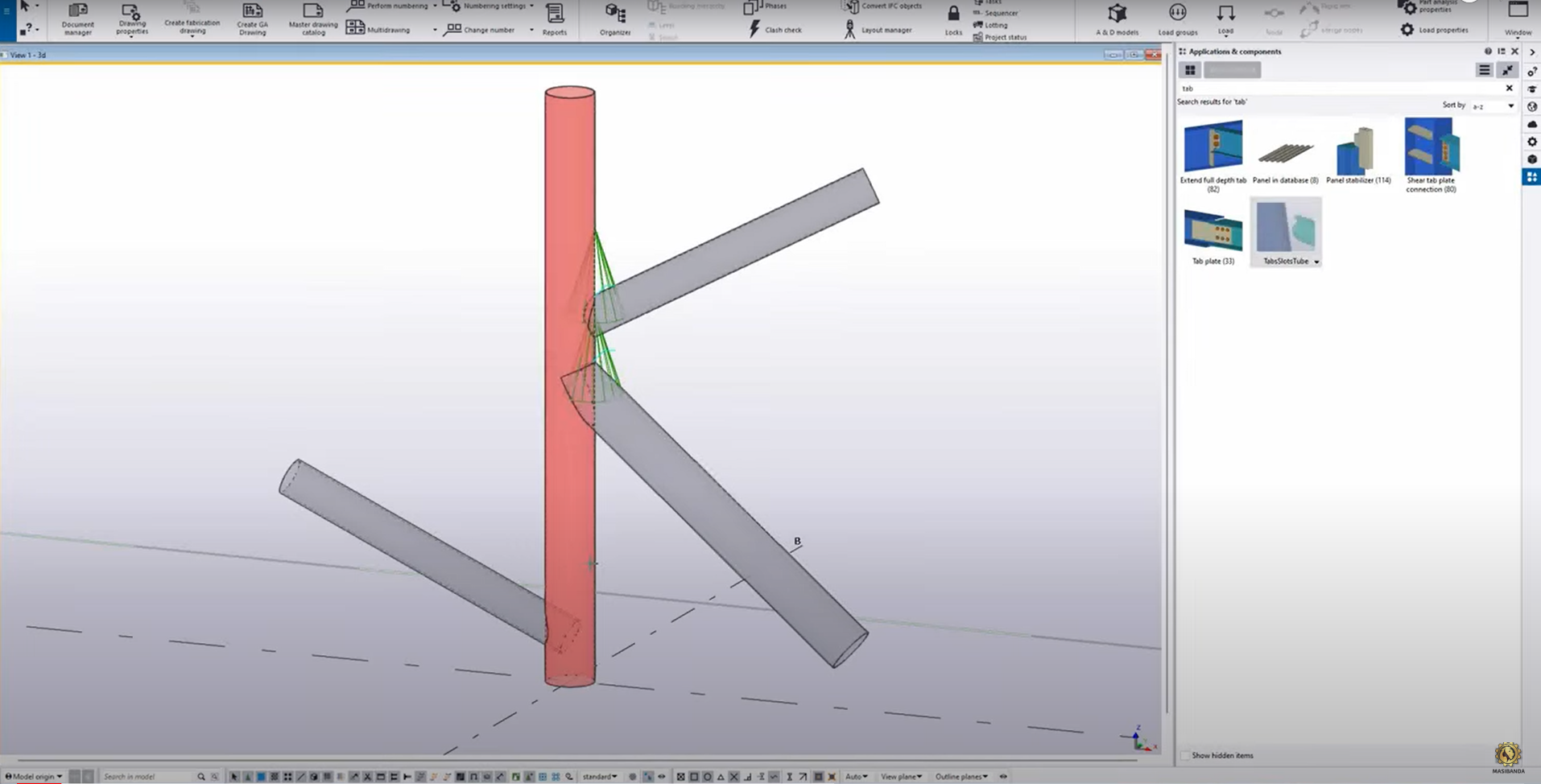The image size is (1541, 784).
Task: Open the Master drawing catalog
Action: tap(312, 20)
